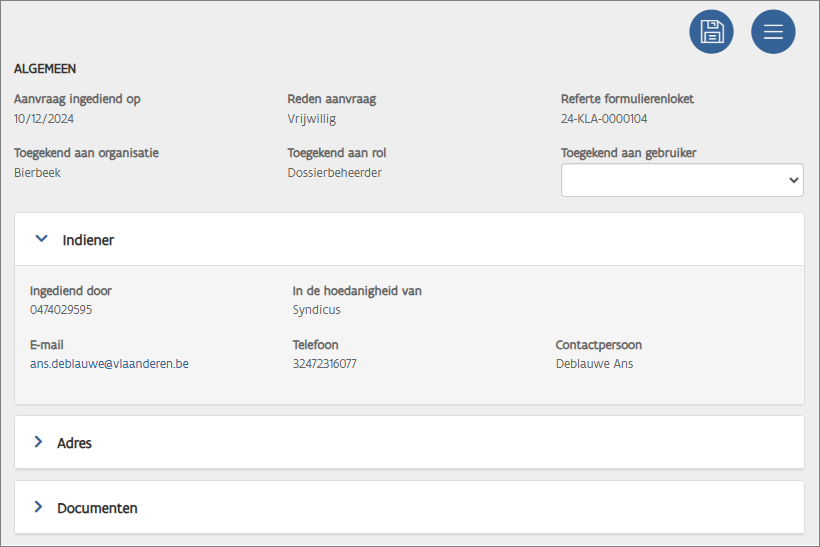
Task: Click the ALGEMEEN section heading
Action: (45, 69)
